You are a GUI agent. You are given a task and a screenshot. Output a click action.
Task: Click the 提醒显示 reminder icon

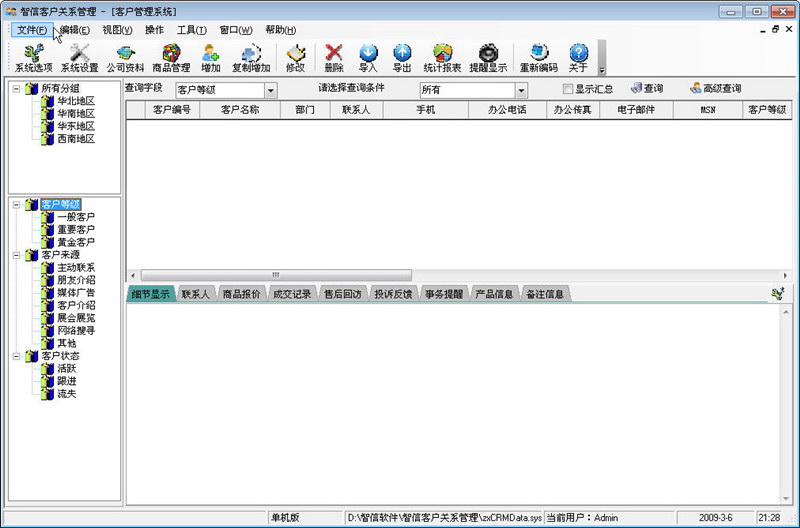tap(488, 58)
